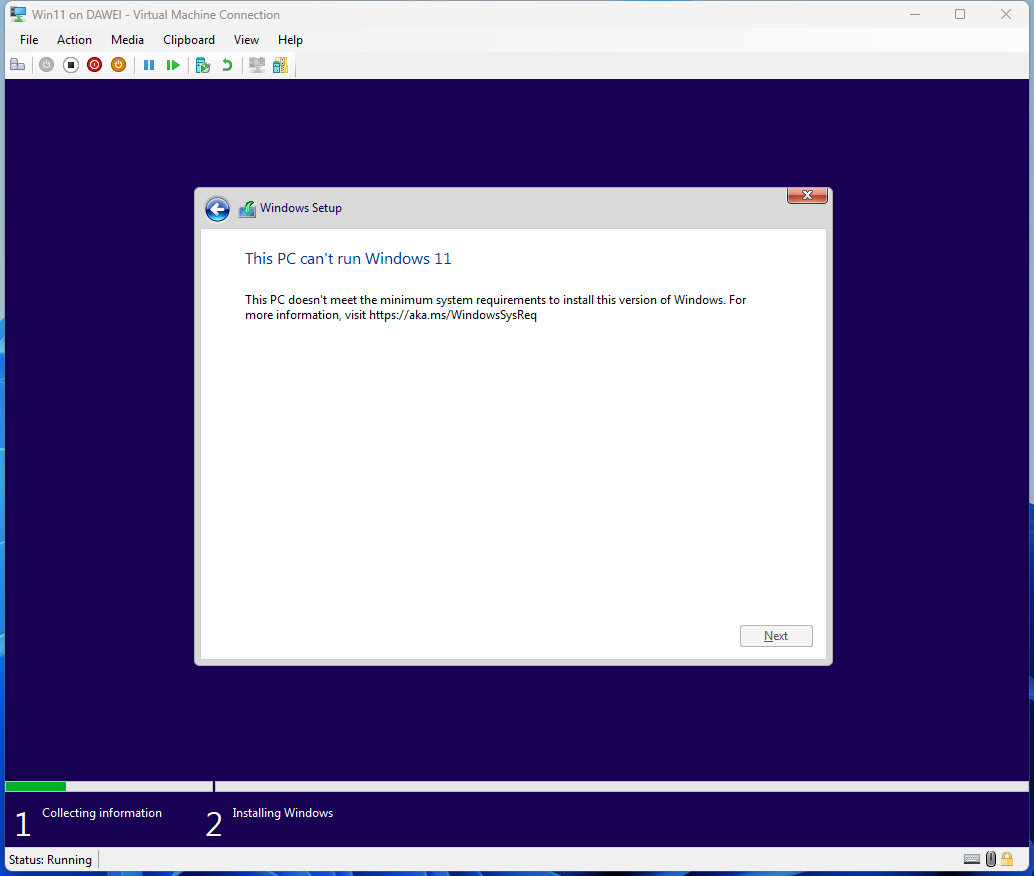
Task: Open the Media menu
Action: tap(127, 40)
